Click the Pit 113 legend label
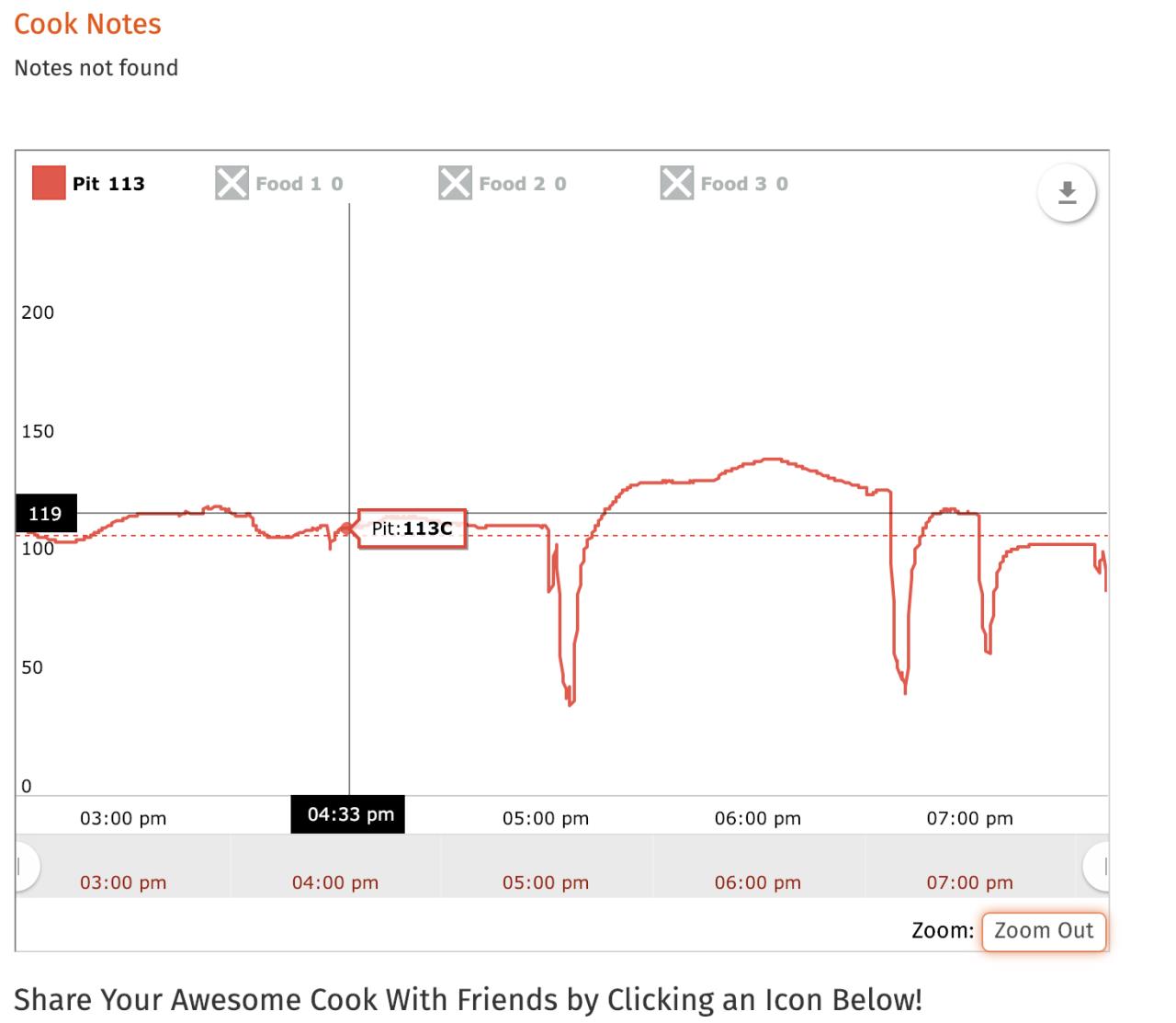This screenshot has height=1023, width=1176. click(x=108, y=184)
